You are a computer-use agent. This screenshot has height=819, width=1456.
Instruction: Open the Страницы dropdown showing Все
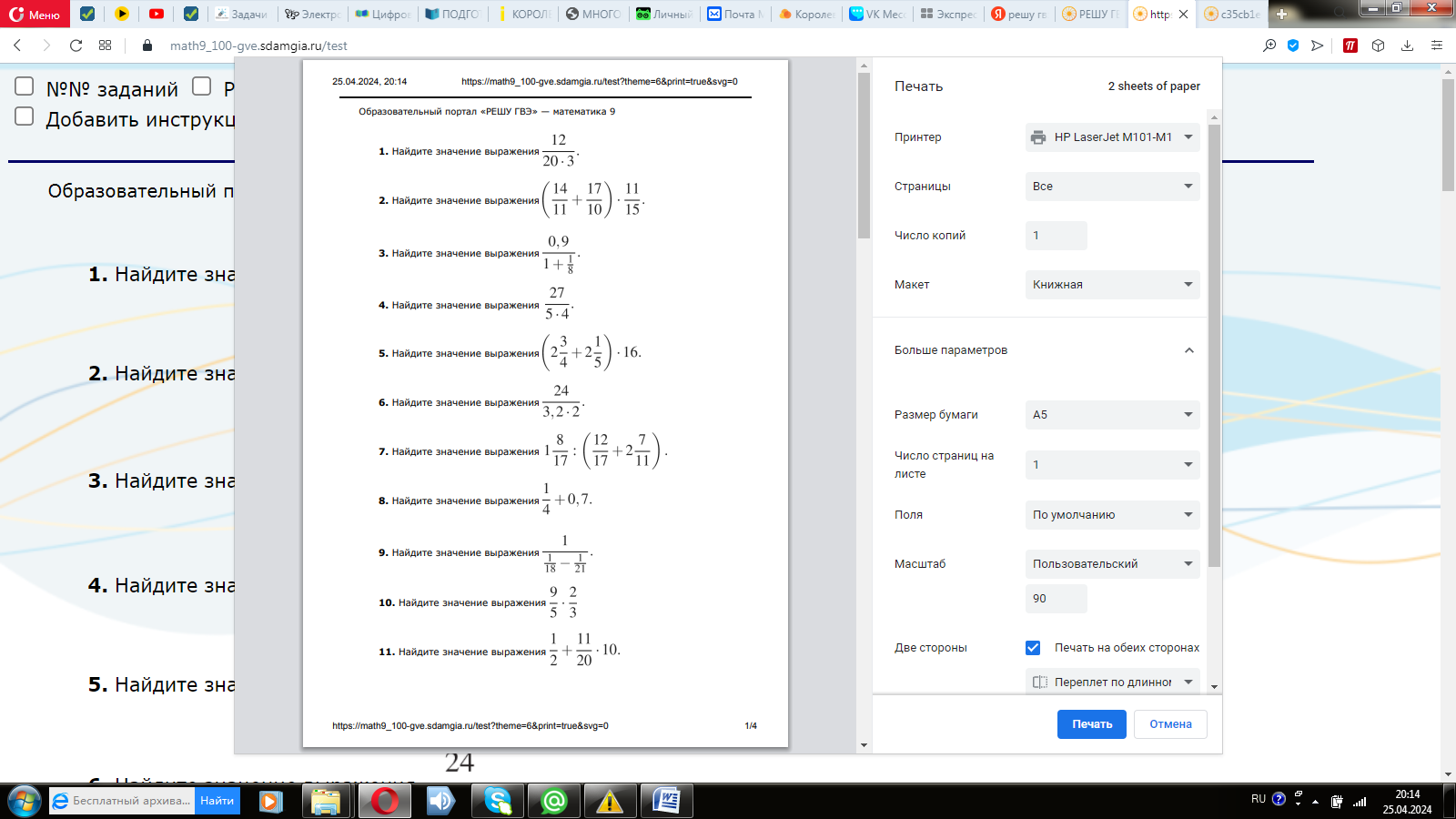tap(1112, 187)
